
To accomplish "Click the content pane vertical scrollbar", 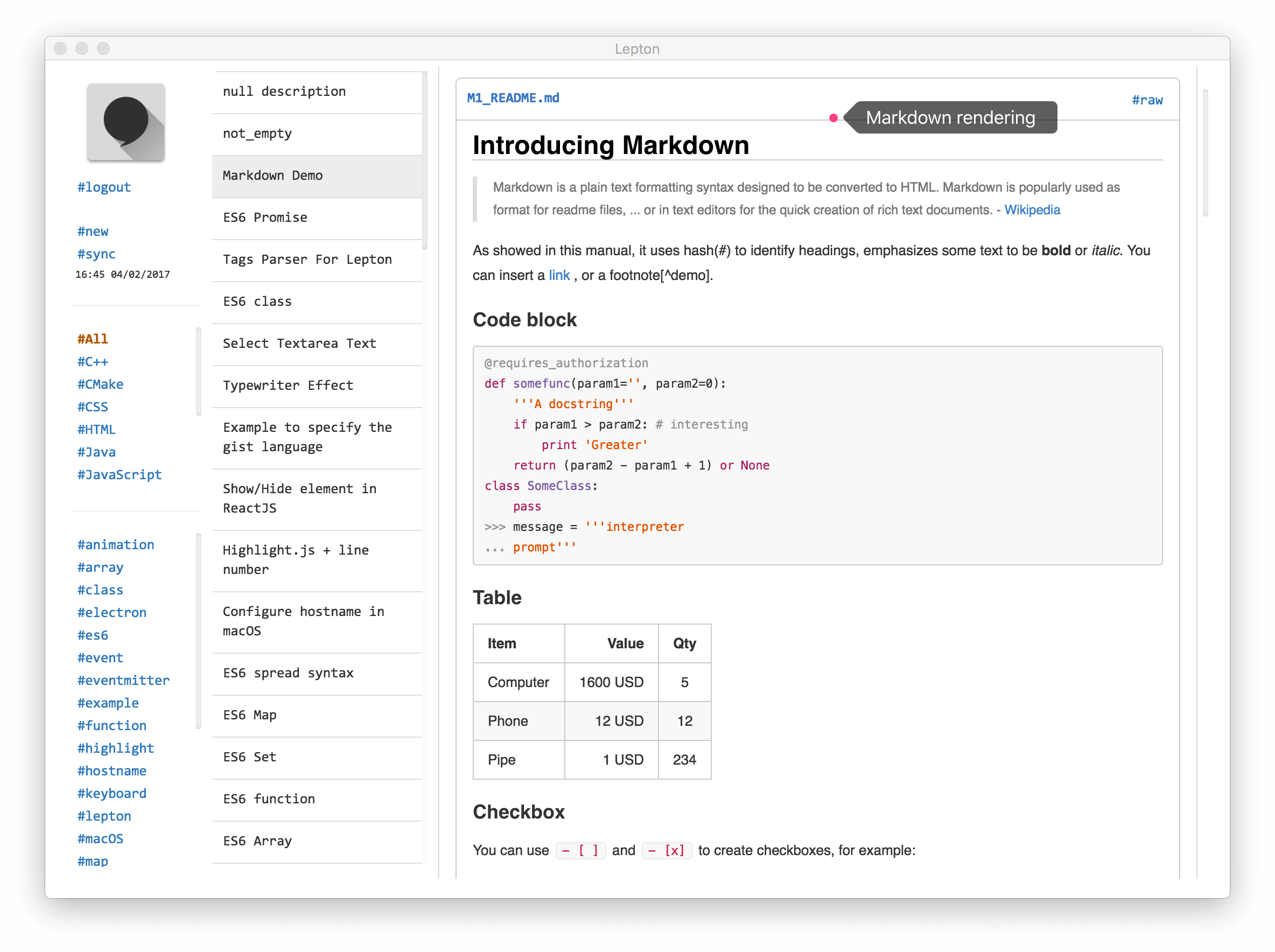I will pyautogui.click(x=1204, y=153).
